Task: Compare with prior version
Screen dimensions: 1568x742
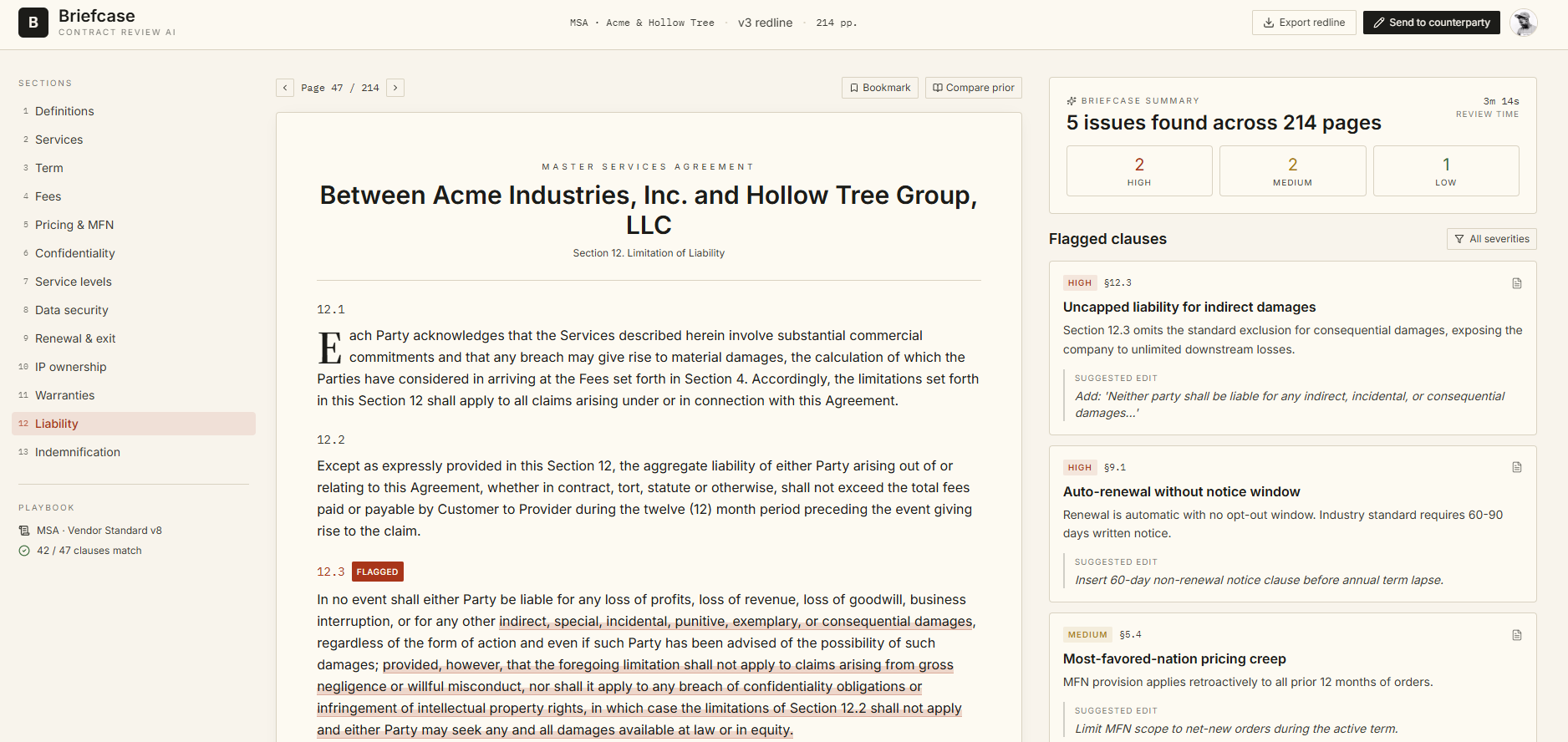Action: (974, 88)
